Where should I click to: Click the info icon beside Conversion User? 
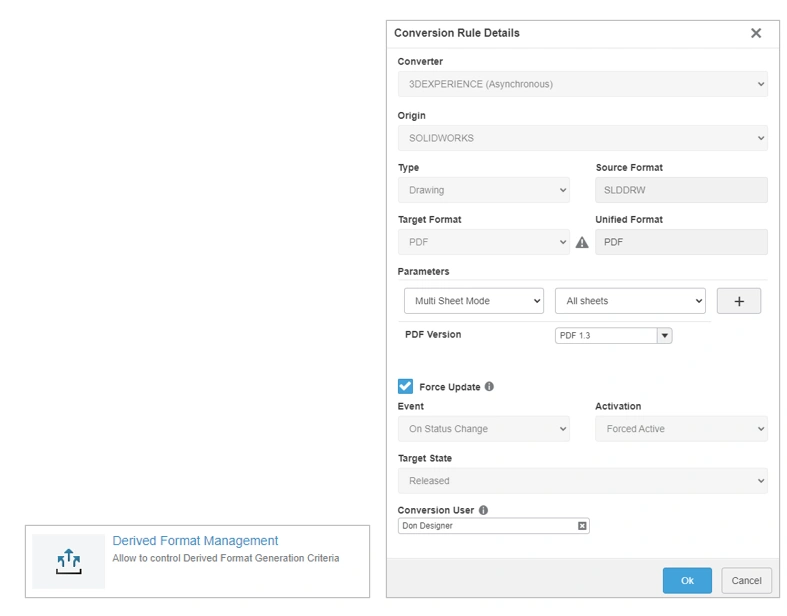[483, 510]
